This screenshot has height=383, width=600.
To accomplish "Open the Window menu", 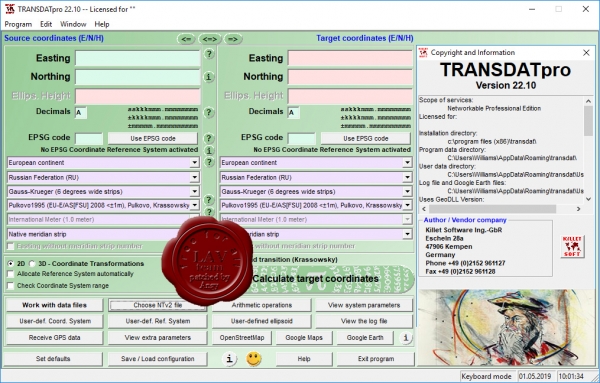I will pyautogui.click(x=73, y=24).
